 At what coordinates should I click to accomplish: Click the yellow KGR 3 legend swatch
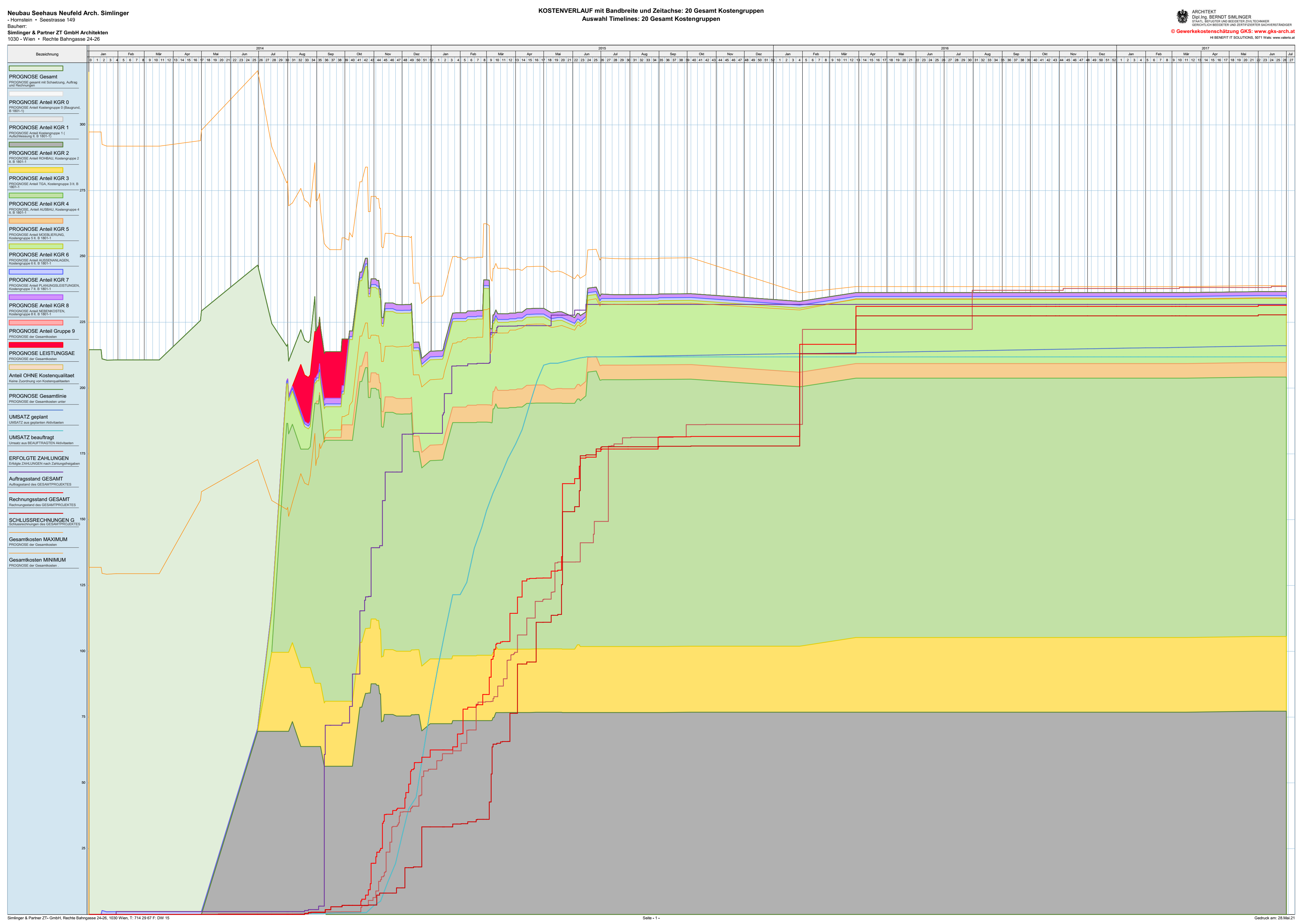pos(36,170)
